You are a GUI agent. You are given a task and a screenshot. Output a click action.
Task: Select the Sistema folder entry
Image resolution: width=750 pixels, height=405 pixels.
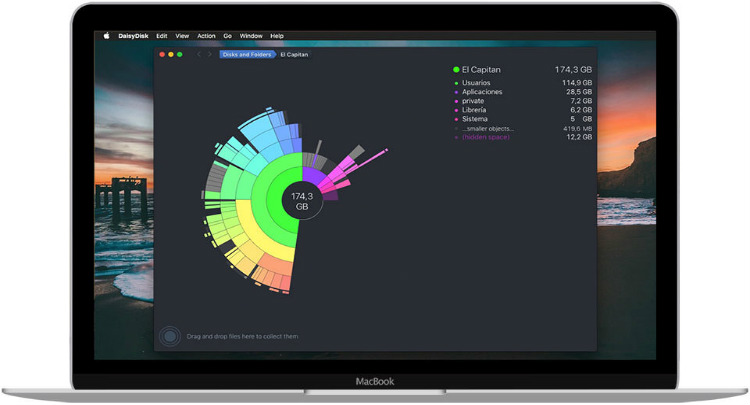523,119
